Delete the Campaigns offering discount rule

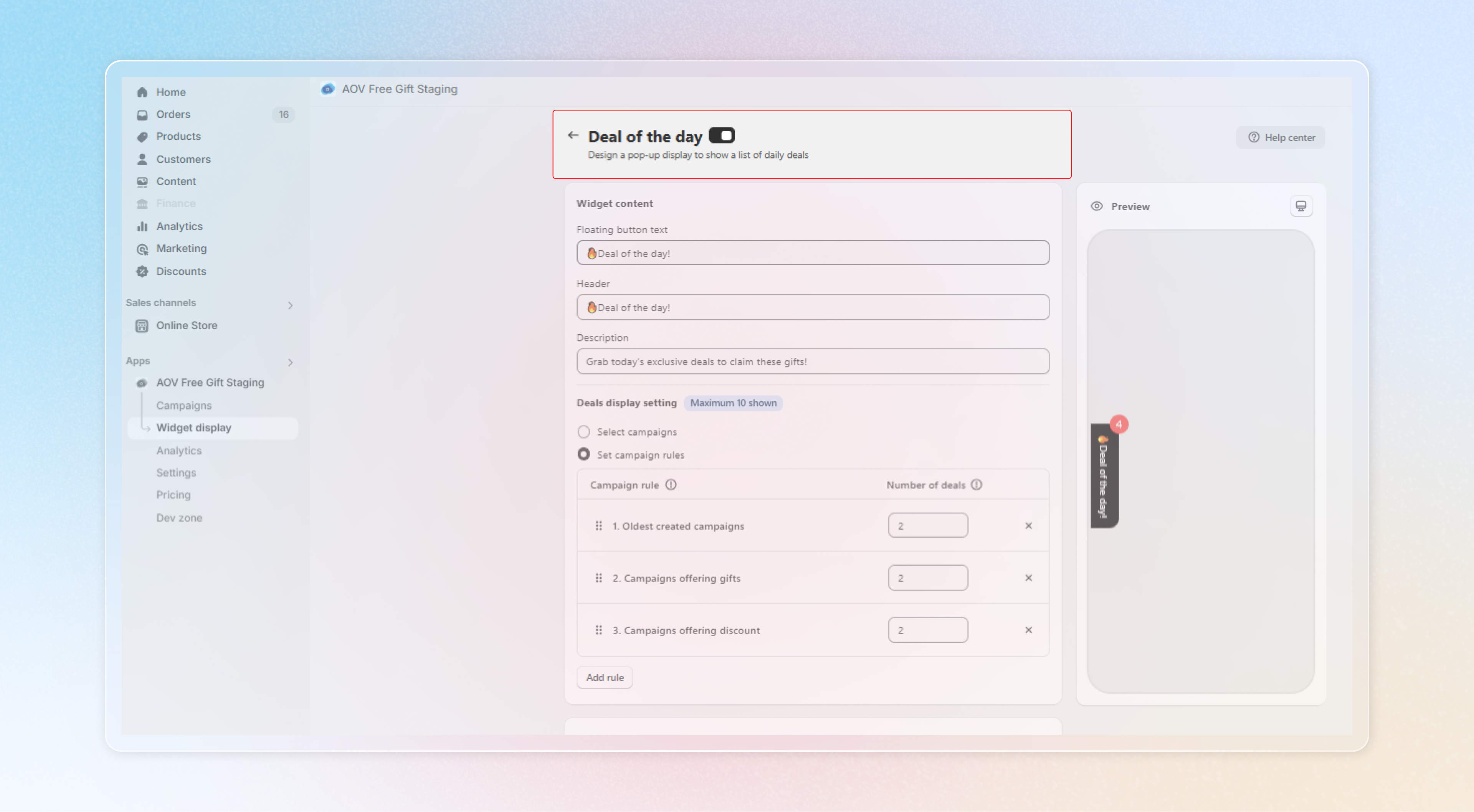[1028, 629]
